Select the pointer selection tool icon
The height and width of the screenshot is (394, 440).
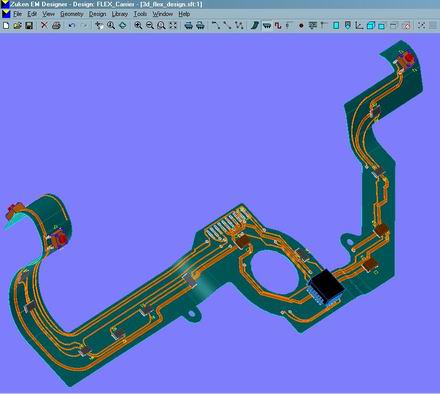click(x=99, y=25)
